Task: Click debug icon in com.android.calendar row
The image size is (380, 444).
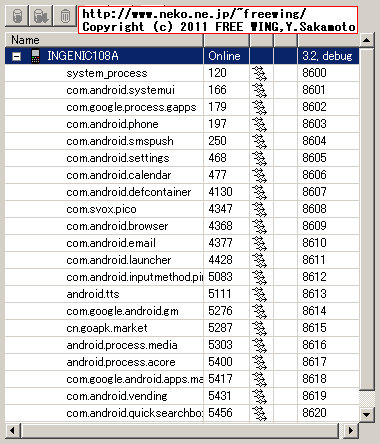Action: pyautogui.click(x=260, y=175)
